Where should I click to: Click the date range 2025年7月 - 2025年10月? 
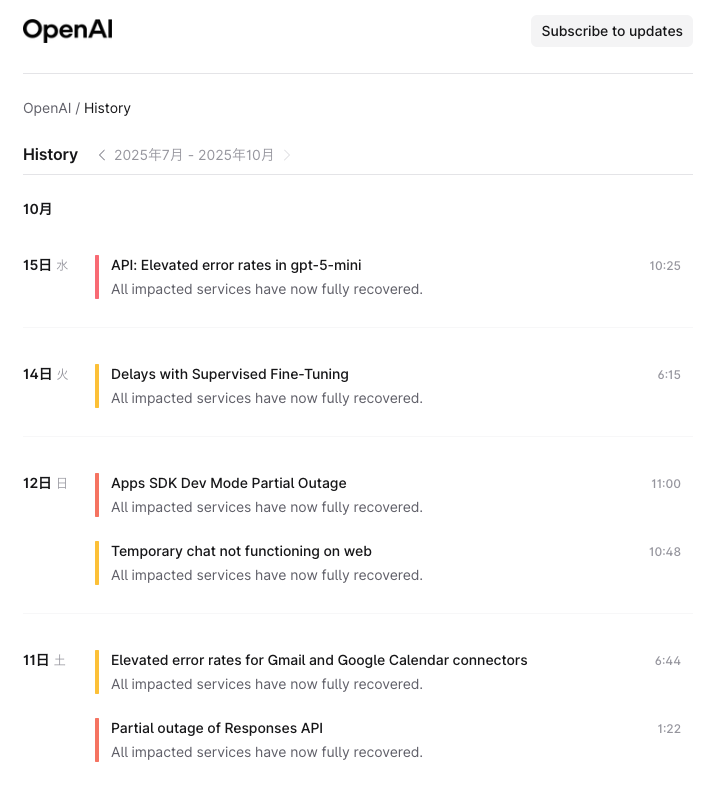pos(194,155)
